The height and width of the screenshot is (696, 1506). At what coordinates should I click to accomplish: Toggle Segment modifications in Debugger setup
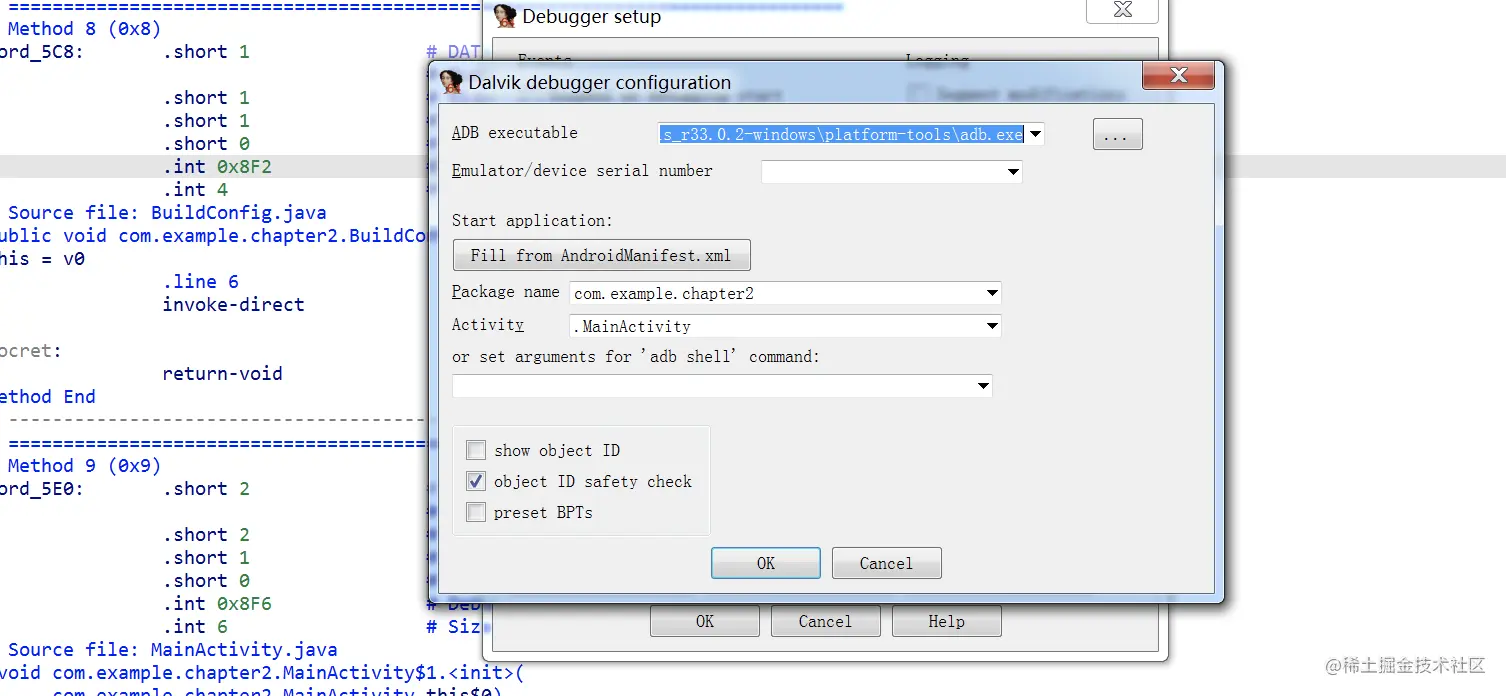(x=916, y=92)
